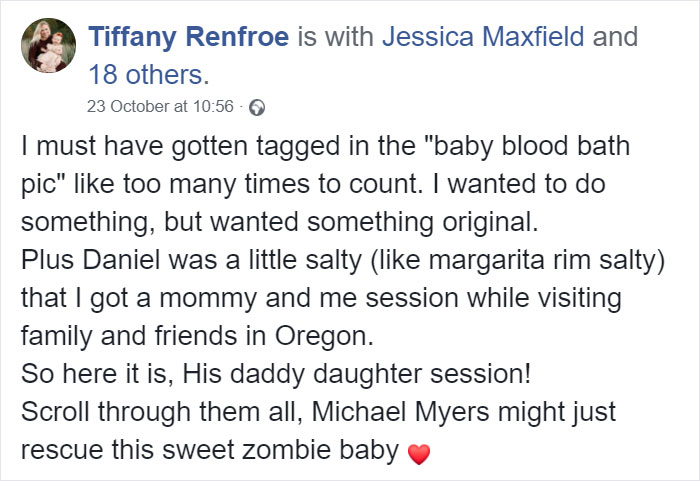700x481 pixels.
Task: Click the "is with" text in the header
Action: click(336, 37)
